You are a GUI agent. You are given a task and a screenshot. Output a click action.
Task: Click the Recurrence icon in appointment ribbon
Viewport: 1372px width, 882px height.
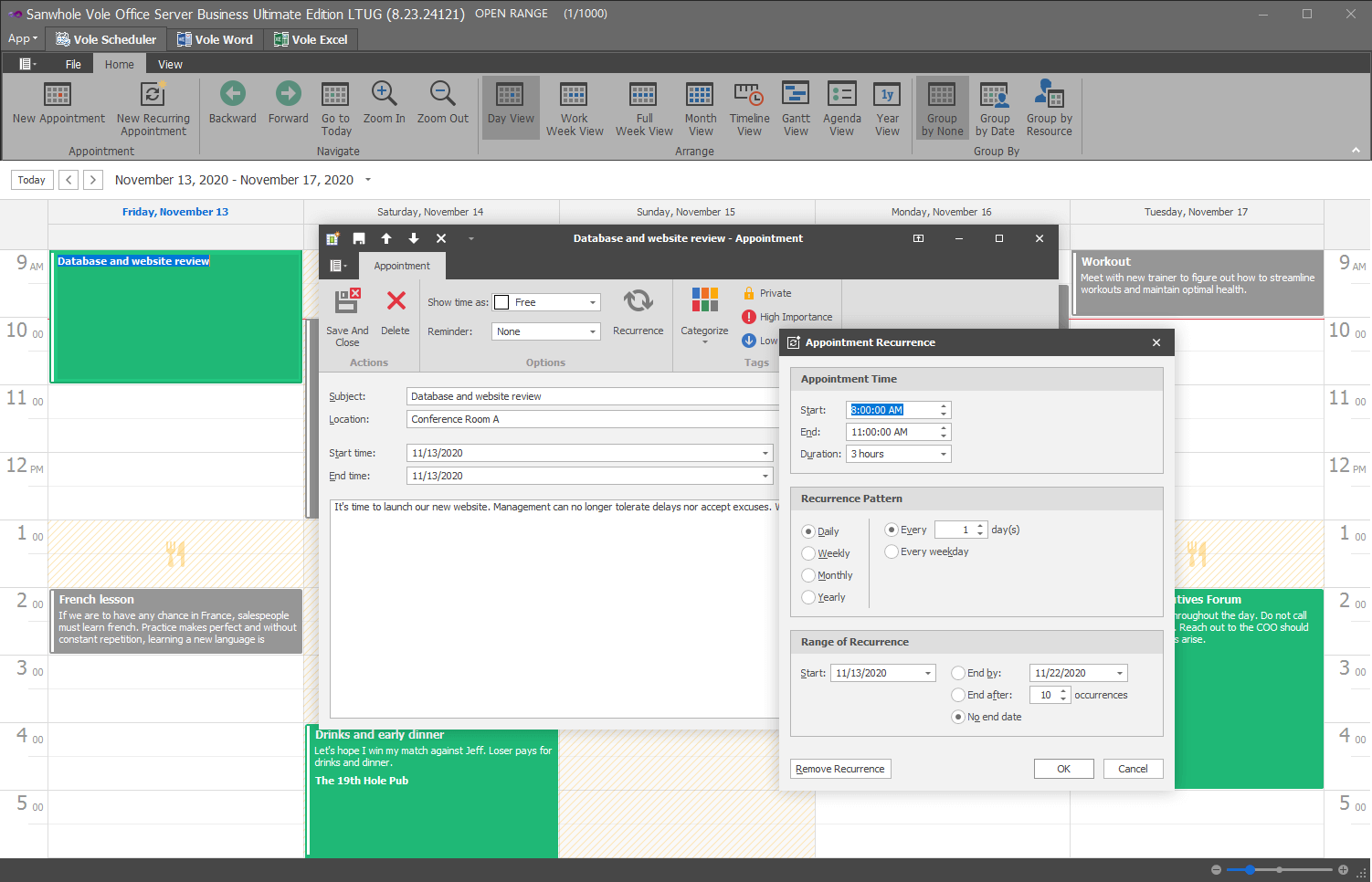(x=638, y=301)
